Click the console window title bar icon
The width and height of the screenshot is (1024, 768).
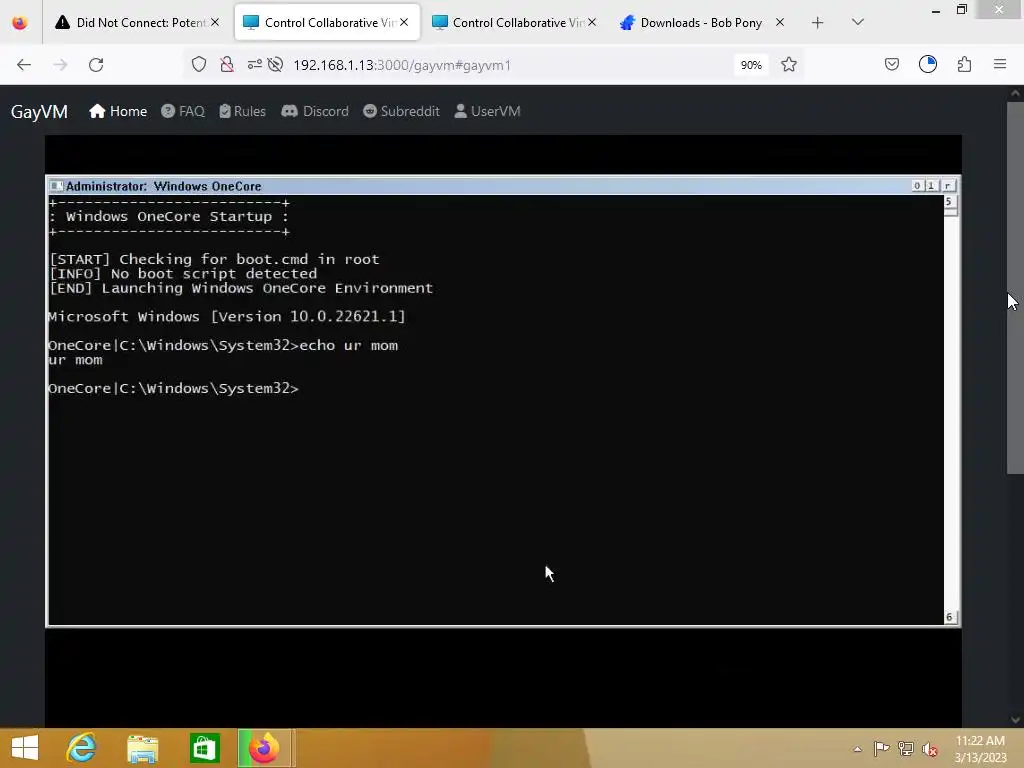[57, 186]
